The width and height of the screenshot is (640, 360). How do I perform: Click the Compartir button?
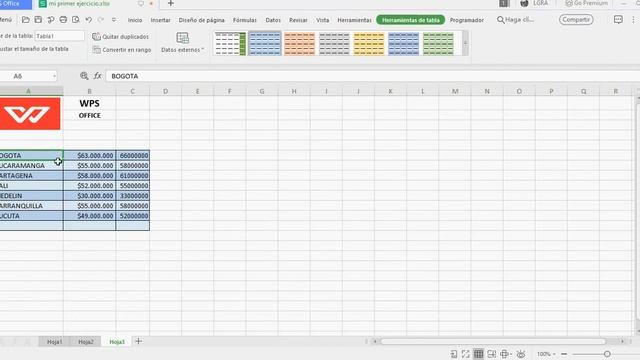576,20
